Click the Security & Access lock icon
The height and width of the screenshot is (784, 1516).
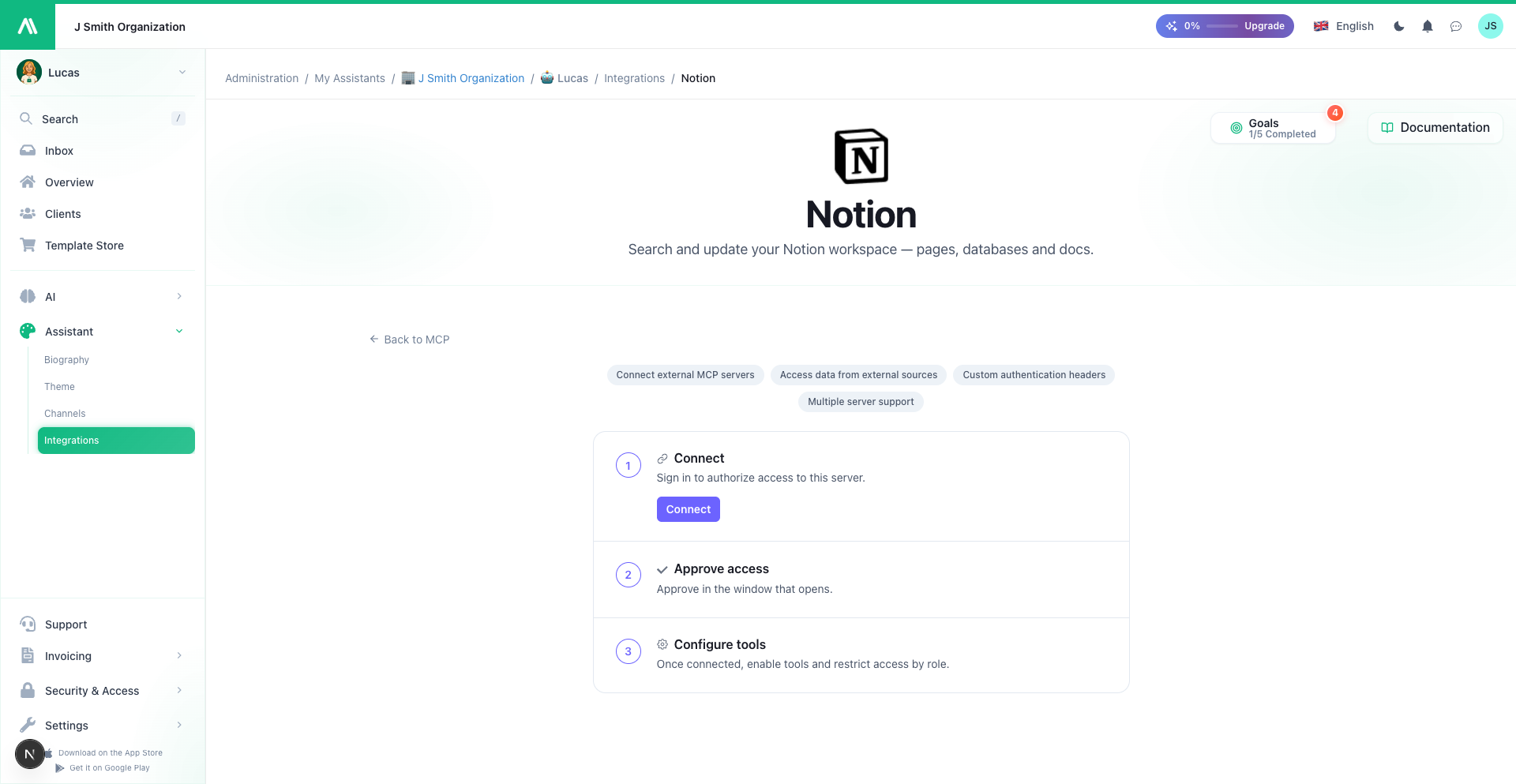point(28,690)
